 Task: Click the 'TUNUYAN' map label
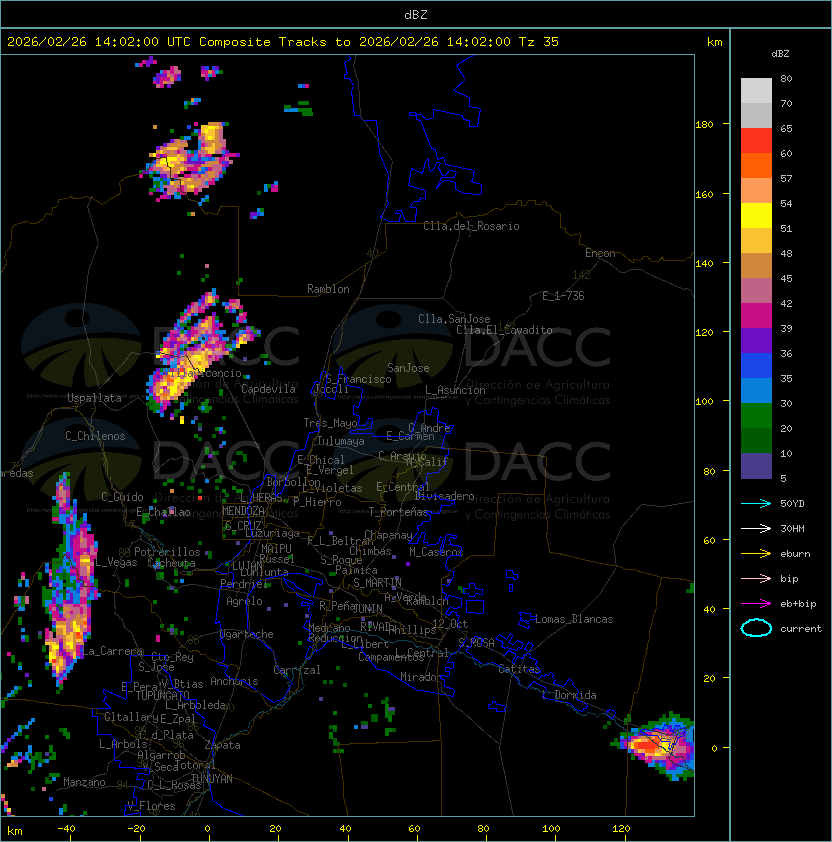pyautogui.click(x=212, y=779)
